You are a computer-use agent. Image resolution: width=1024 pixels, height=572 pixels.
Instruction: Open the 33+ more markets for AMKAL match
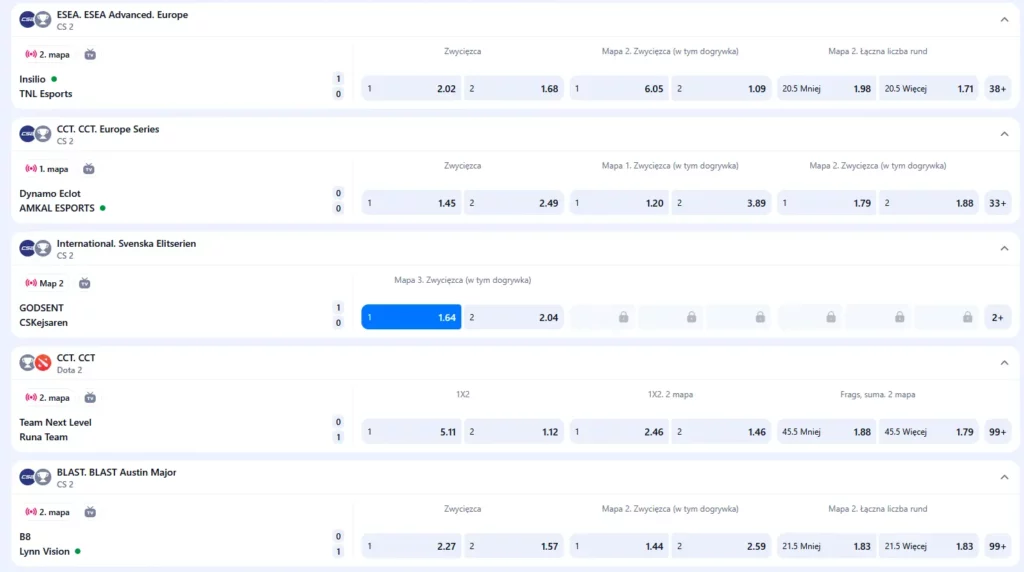997,203
